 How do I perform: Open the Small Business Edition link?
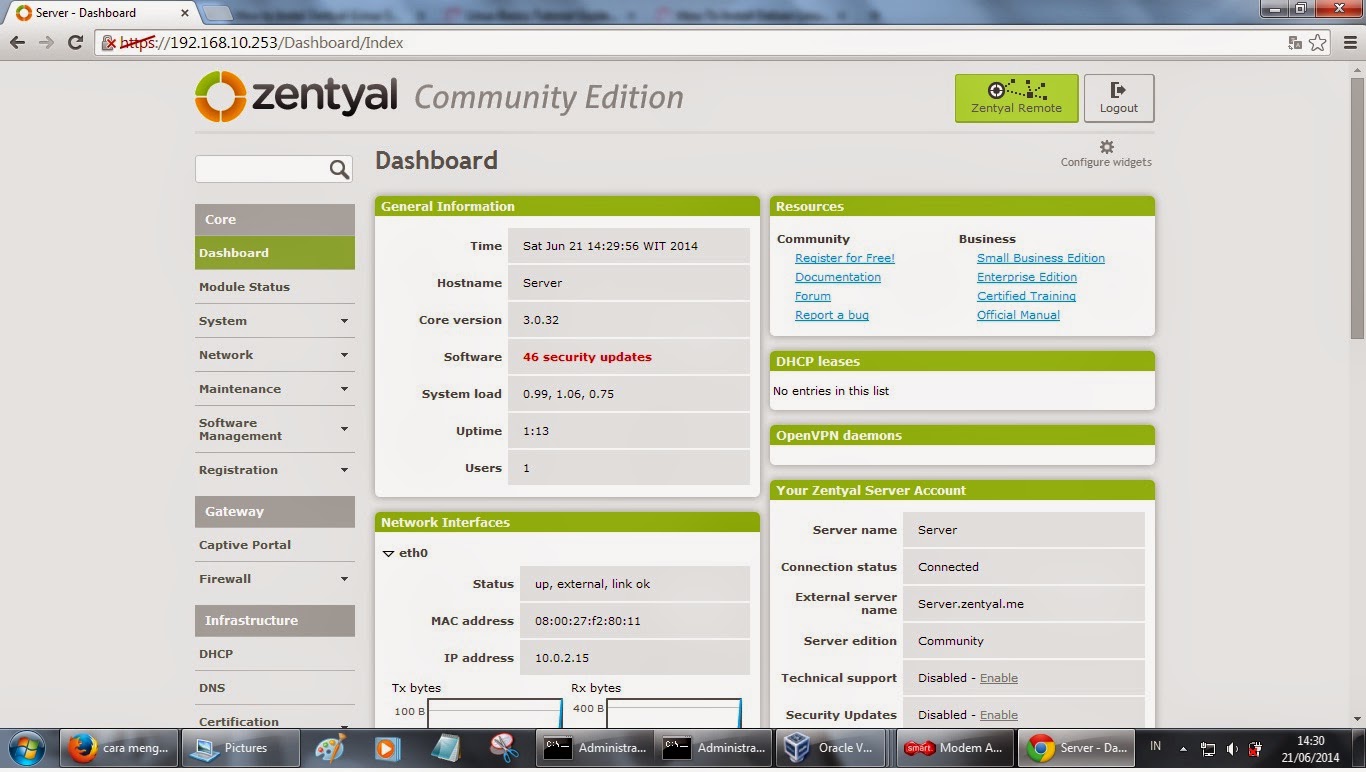point(1041,258)
